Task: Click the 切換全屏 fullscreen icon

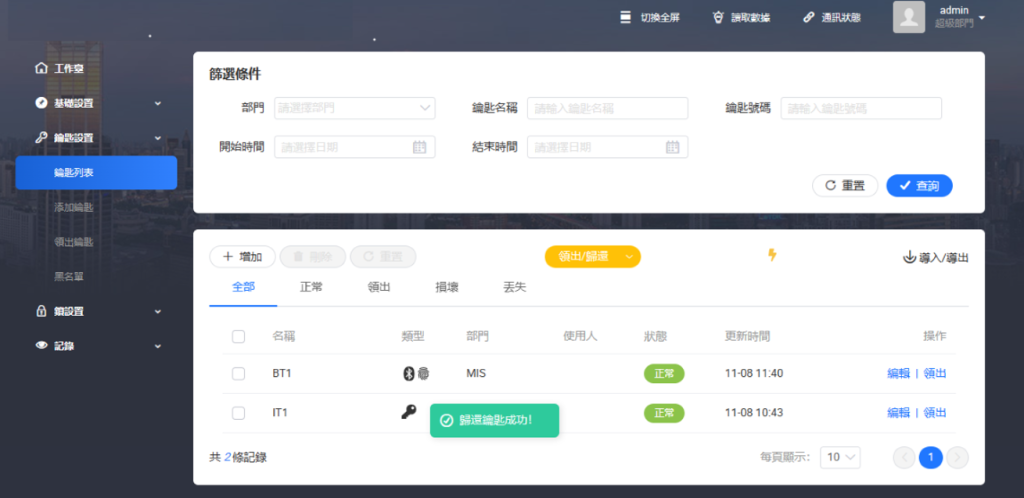Action: 626,17
